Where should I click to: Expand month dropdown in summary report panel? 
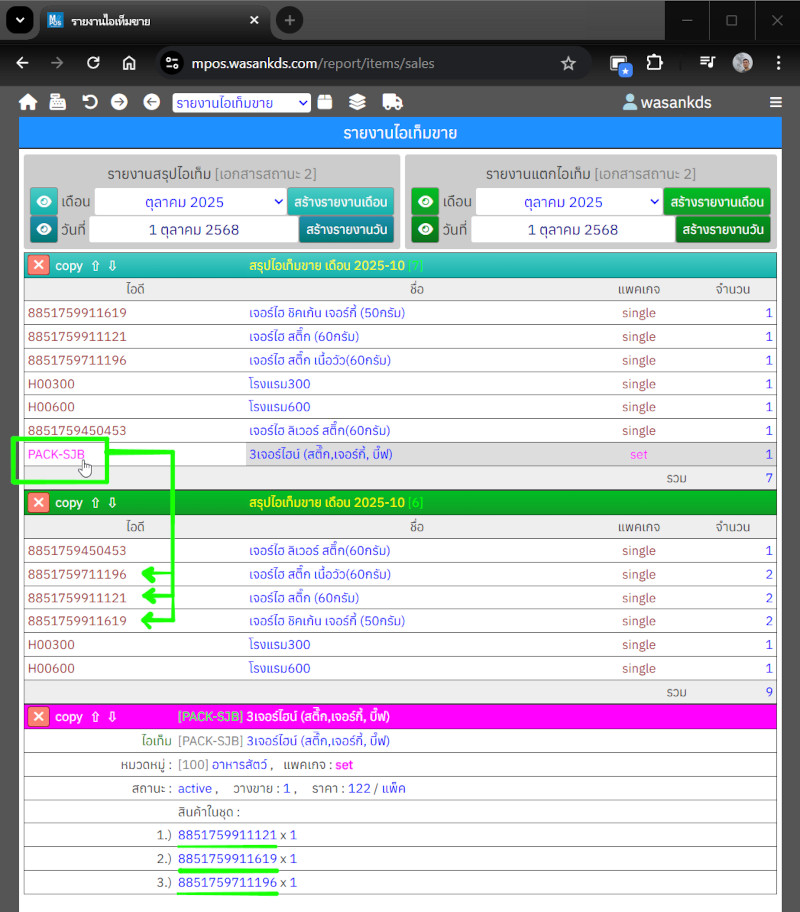pyautogui.click(x=191, y=202)
